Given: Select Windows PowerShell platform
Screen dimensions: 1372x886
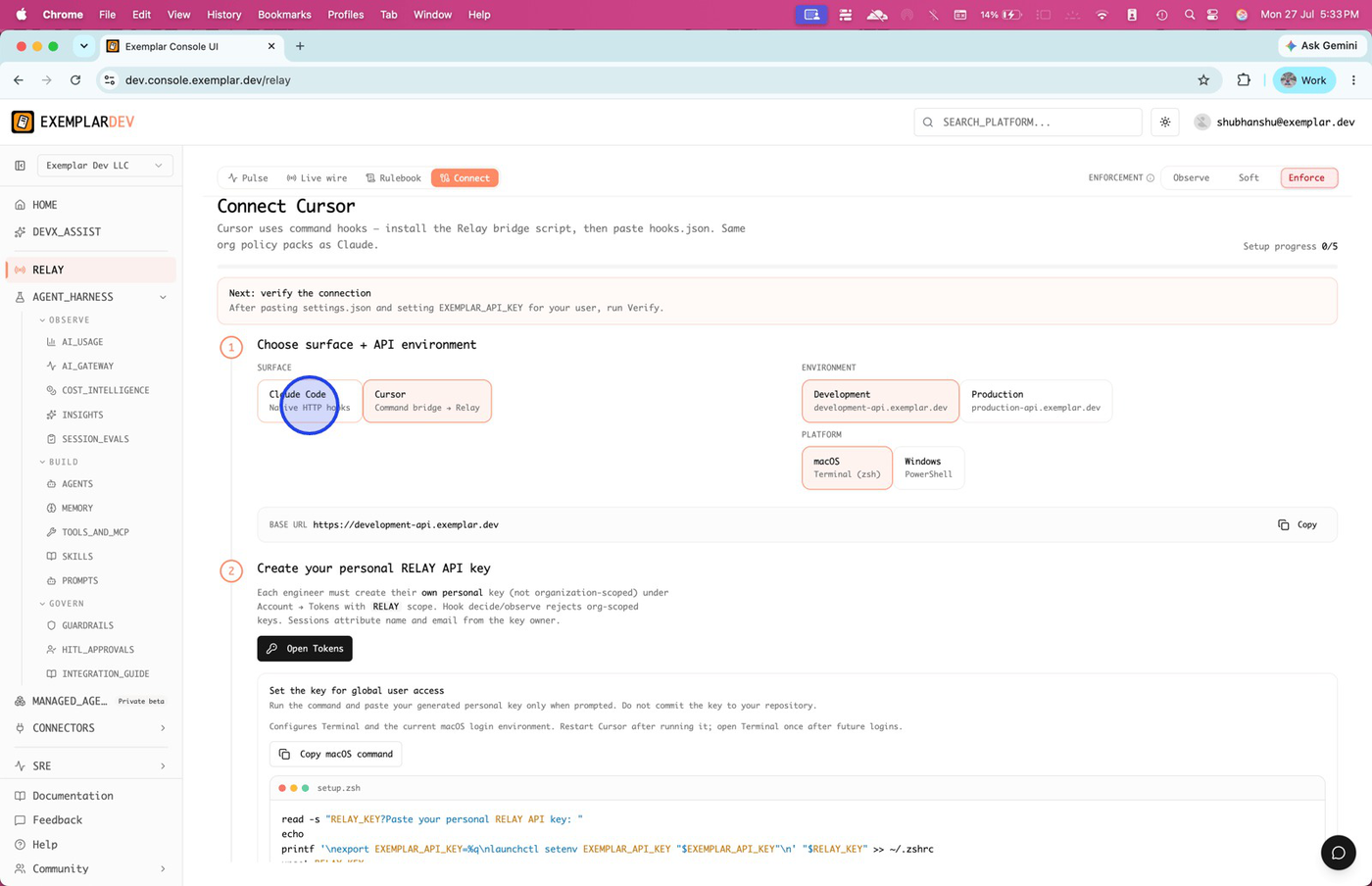Looking at the screenshot, I should coord(928,468).
